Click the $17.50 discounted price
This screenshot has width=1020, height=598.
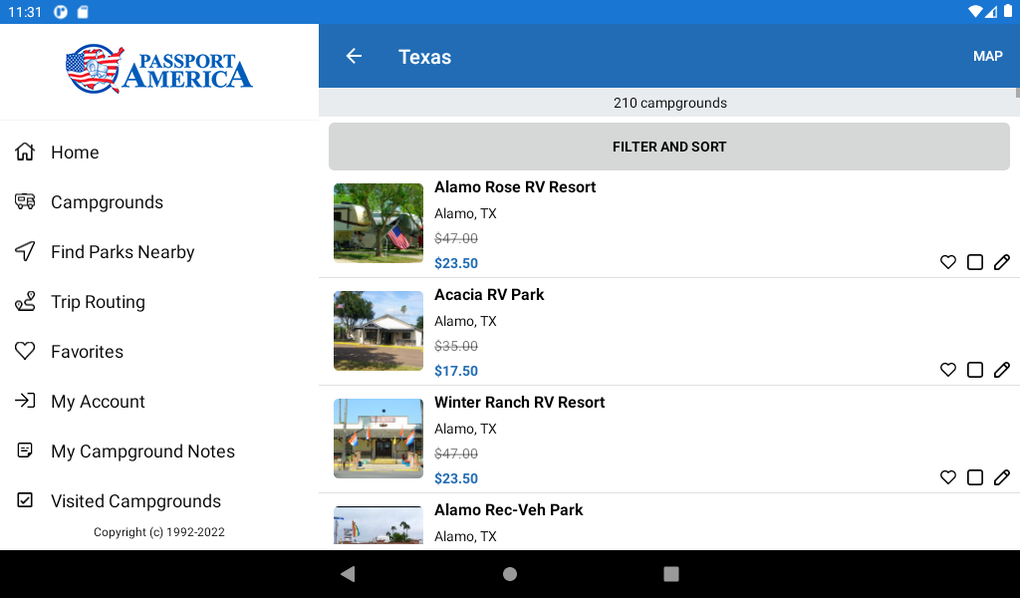coord(456,371)
